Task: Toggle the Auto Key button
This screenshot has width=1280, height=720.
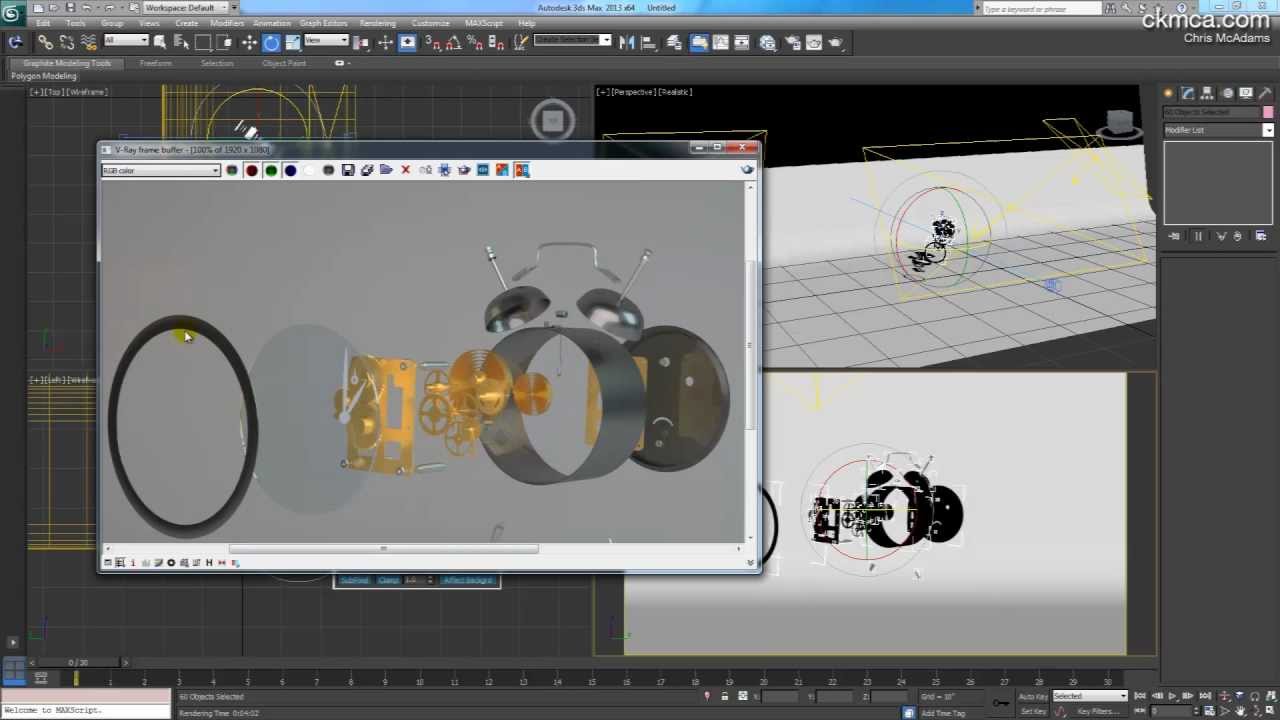Action: coord(1032,696)
